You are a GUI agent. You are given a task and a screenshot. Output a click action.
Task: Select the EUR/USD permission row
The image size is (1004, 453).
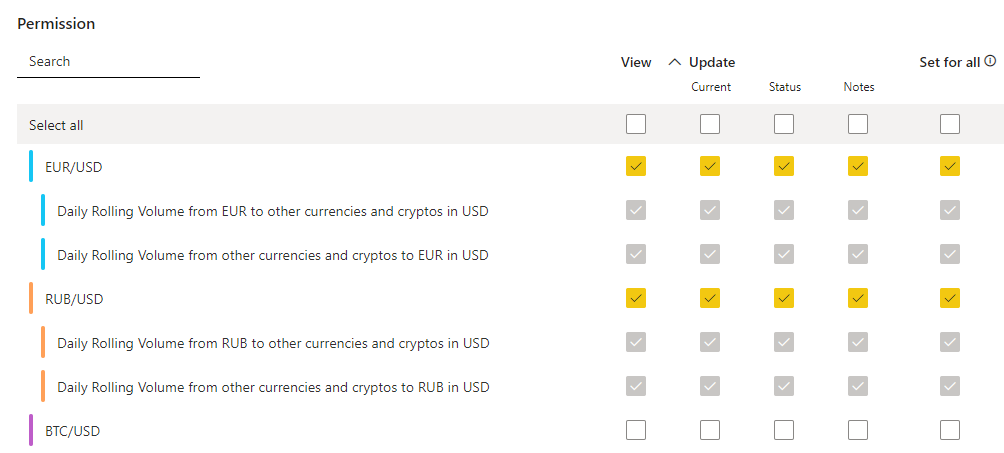pos(74,167)
